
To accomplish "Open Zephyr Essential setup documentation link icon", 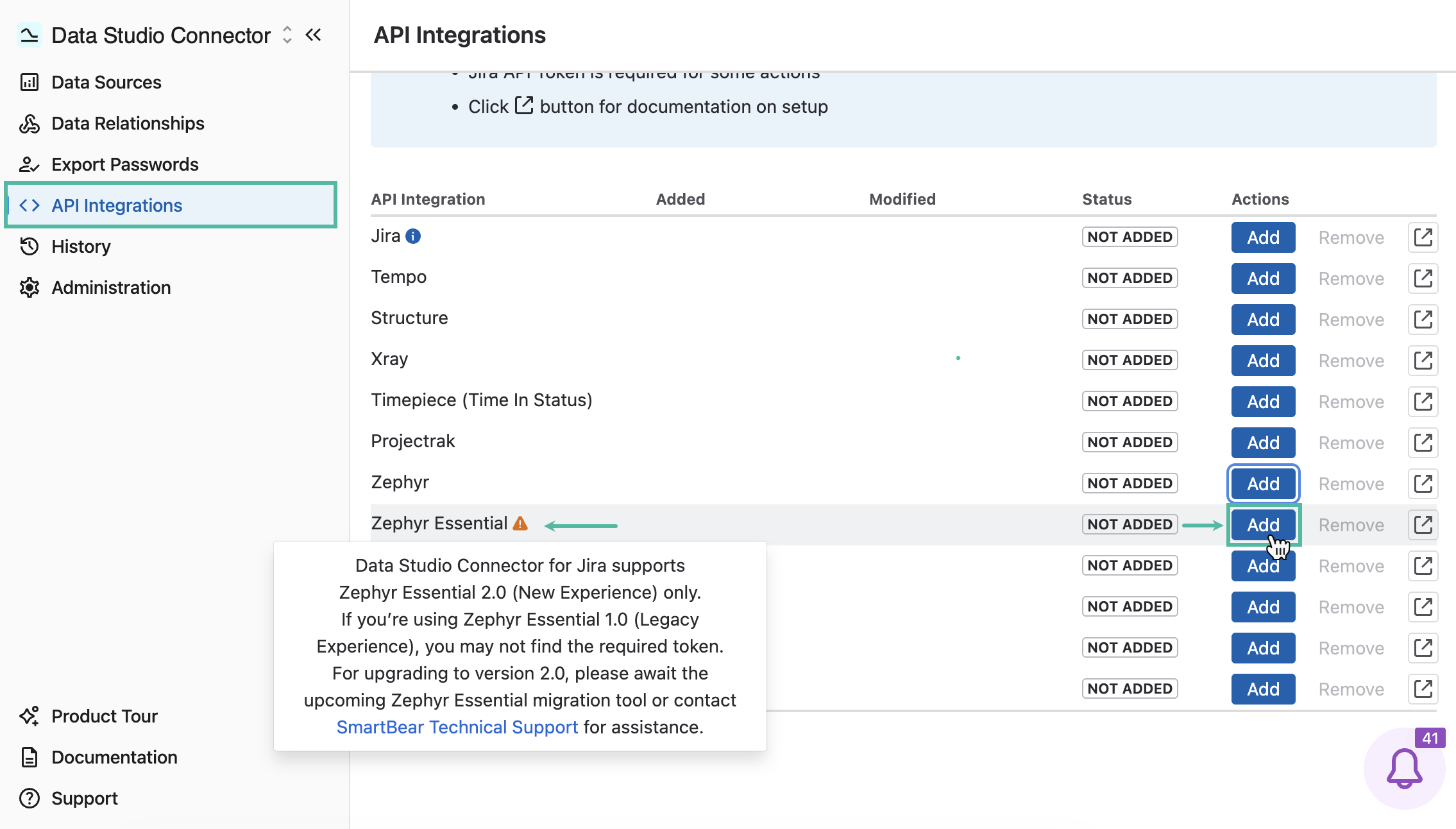I will [1423, 525].
